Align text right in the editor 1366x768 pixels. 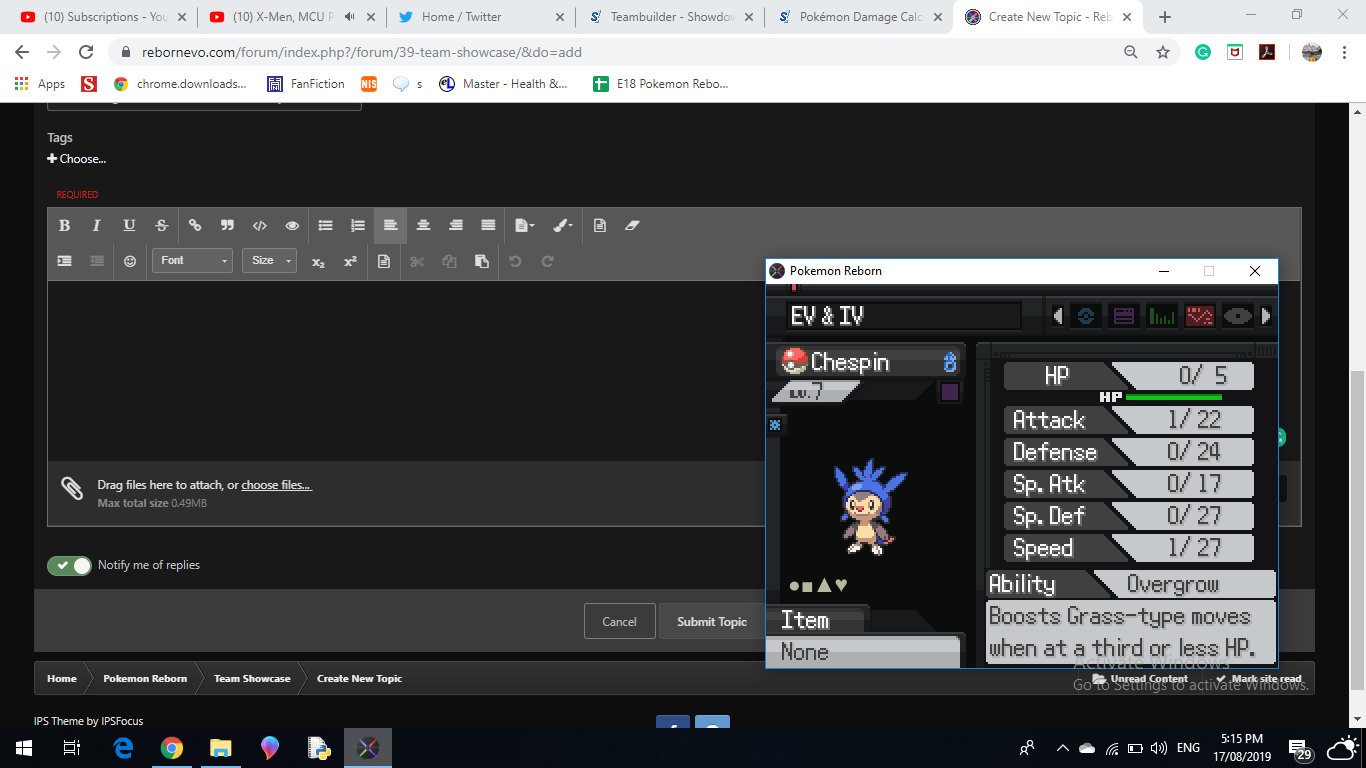(x=455, y=226)
